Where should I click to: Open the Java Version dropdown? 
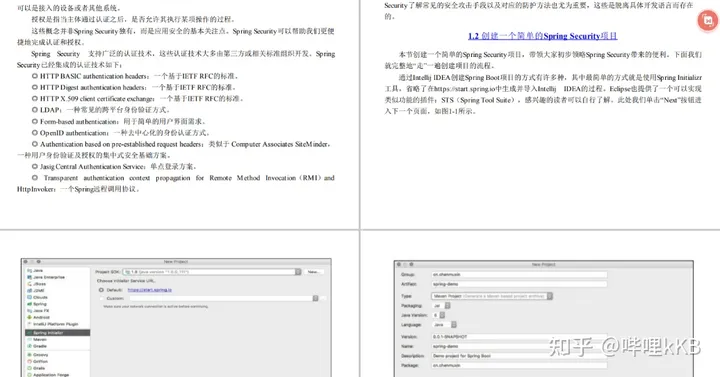[439, 315]
